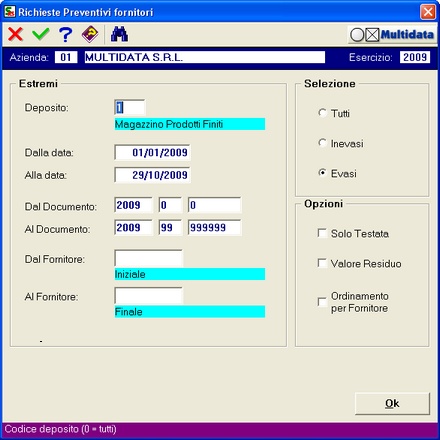Screen dimensions: 440x440
Task: Click the Al Fornitore input box
Action: tap(148, 296)
